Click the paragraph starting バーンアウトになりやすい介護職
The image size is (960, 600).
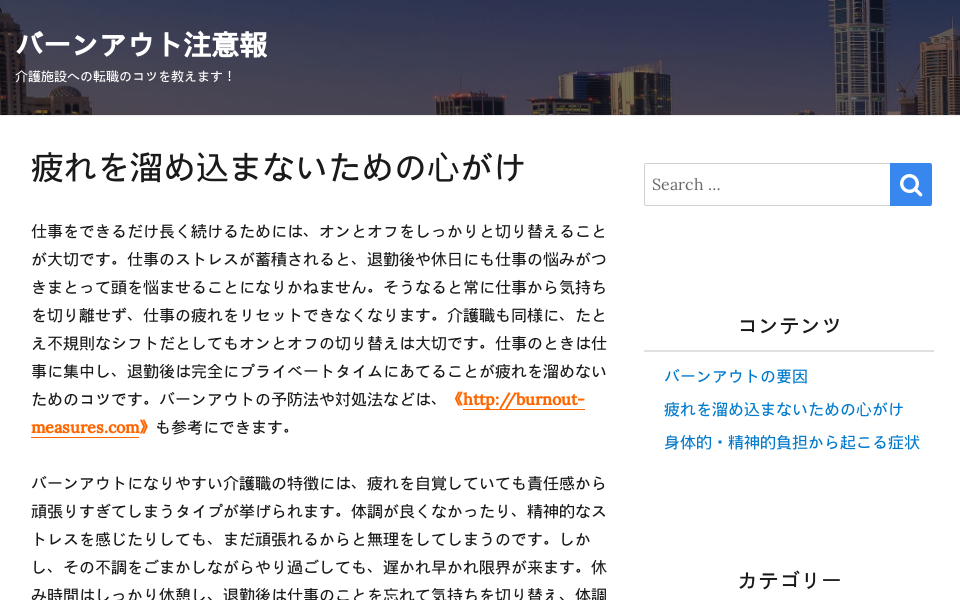pyautogui.click(x=318, y=525)
